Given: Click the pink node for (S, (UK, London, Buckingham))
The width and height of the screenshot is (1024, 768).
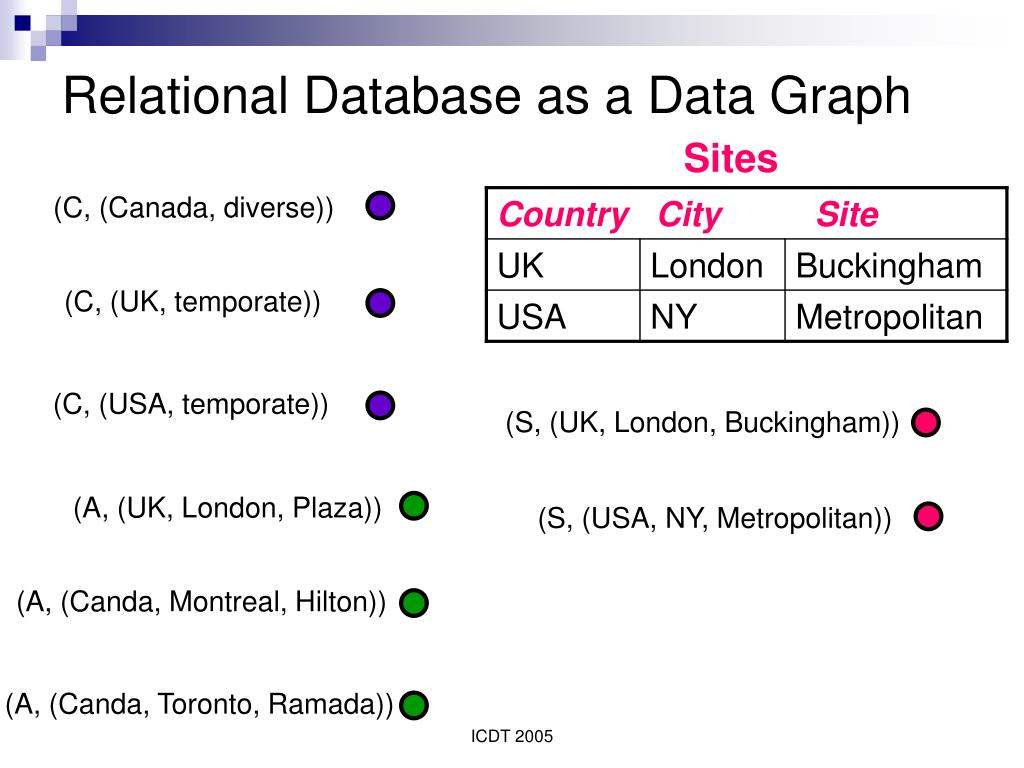Looking at the screenshot, I should click(x=926, y=422).
